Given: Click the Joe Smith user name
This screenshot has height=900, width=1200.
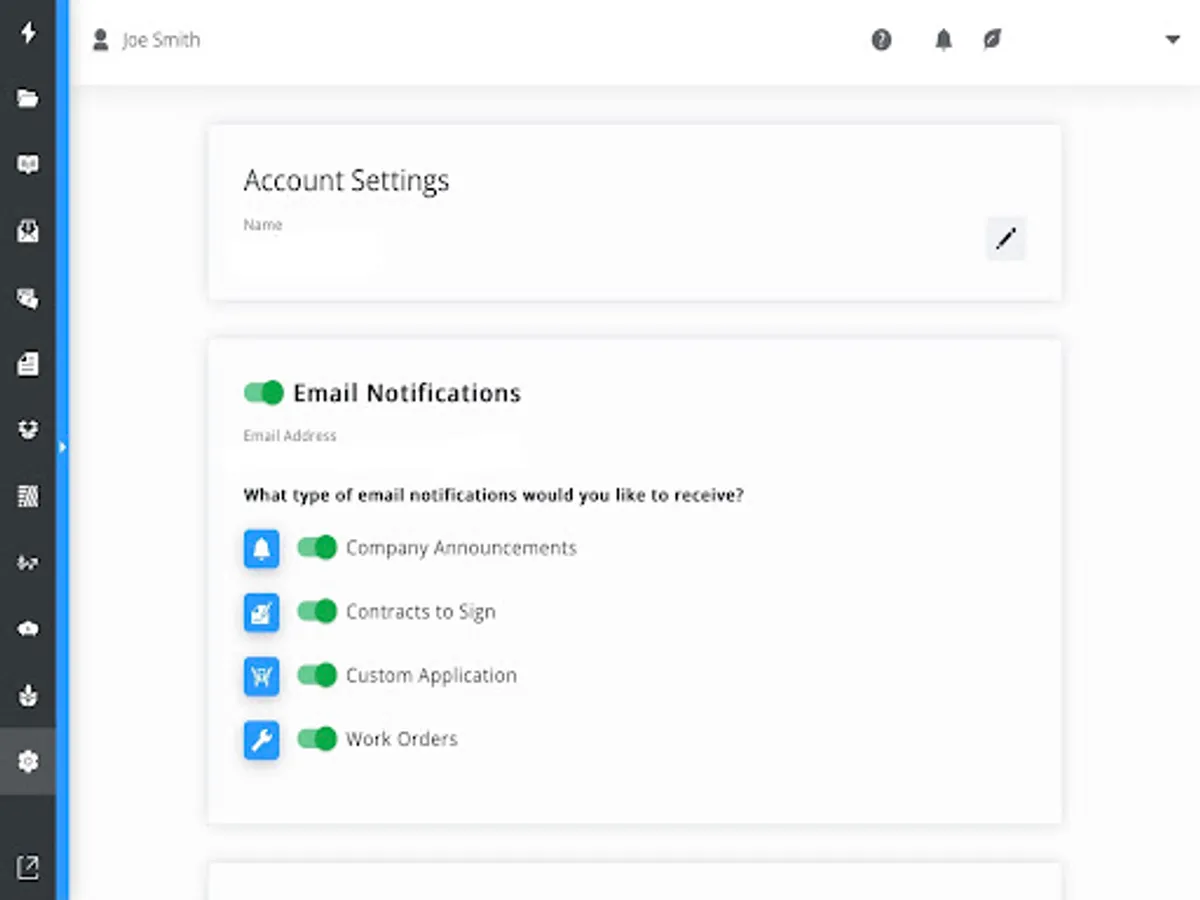Looking at the screenshot, I should tap(160, 40).
